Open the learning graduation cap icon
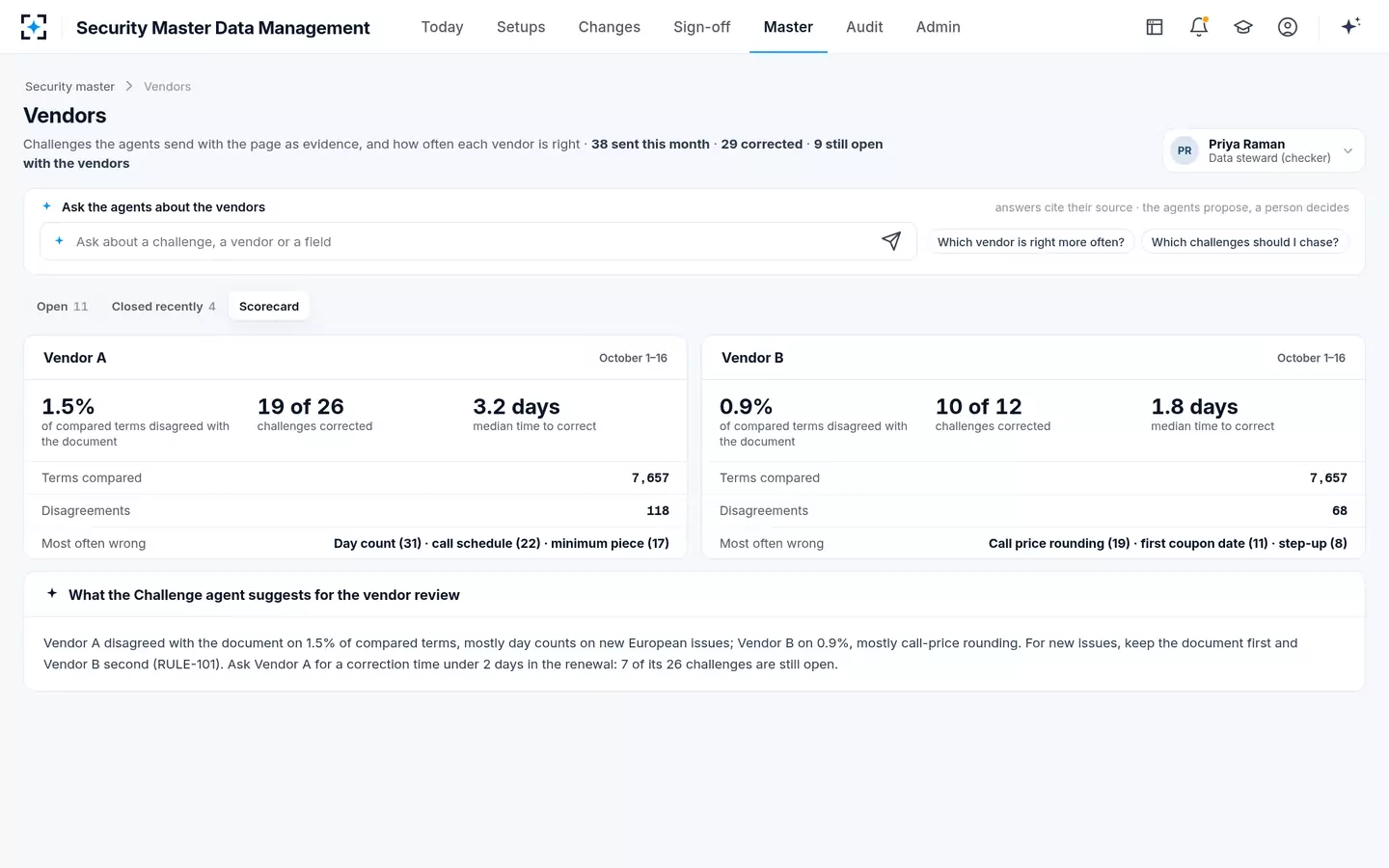This screenshot has width=1389, height=868. pyautogui.click(x=1243, y=27)
